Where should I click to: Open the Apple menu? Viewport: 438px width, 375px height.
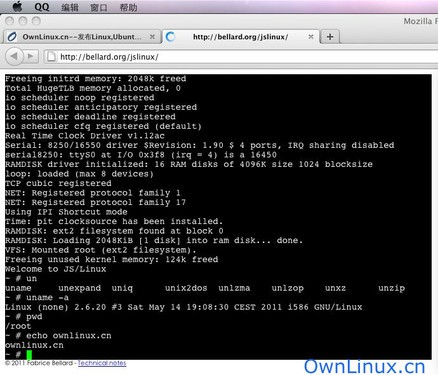click(17, 6)
